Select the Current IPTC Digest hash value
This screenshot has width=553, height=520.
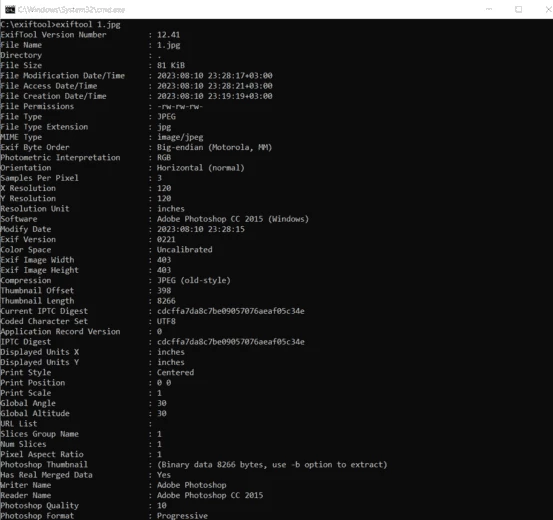pos(231,311)
